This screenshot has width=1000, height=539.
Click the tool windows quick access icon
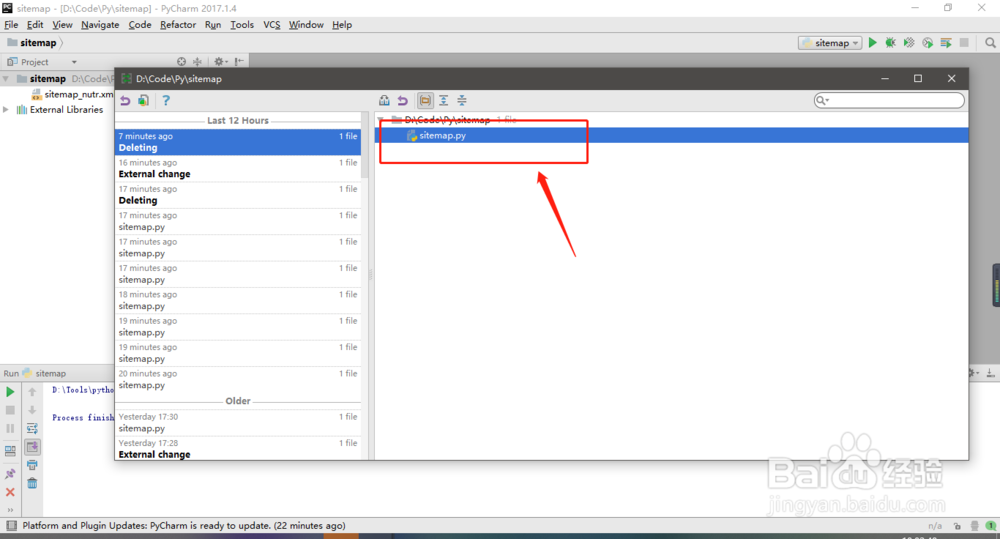(11, 526)
